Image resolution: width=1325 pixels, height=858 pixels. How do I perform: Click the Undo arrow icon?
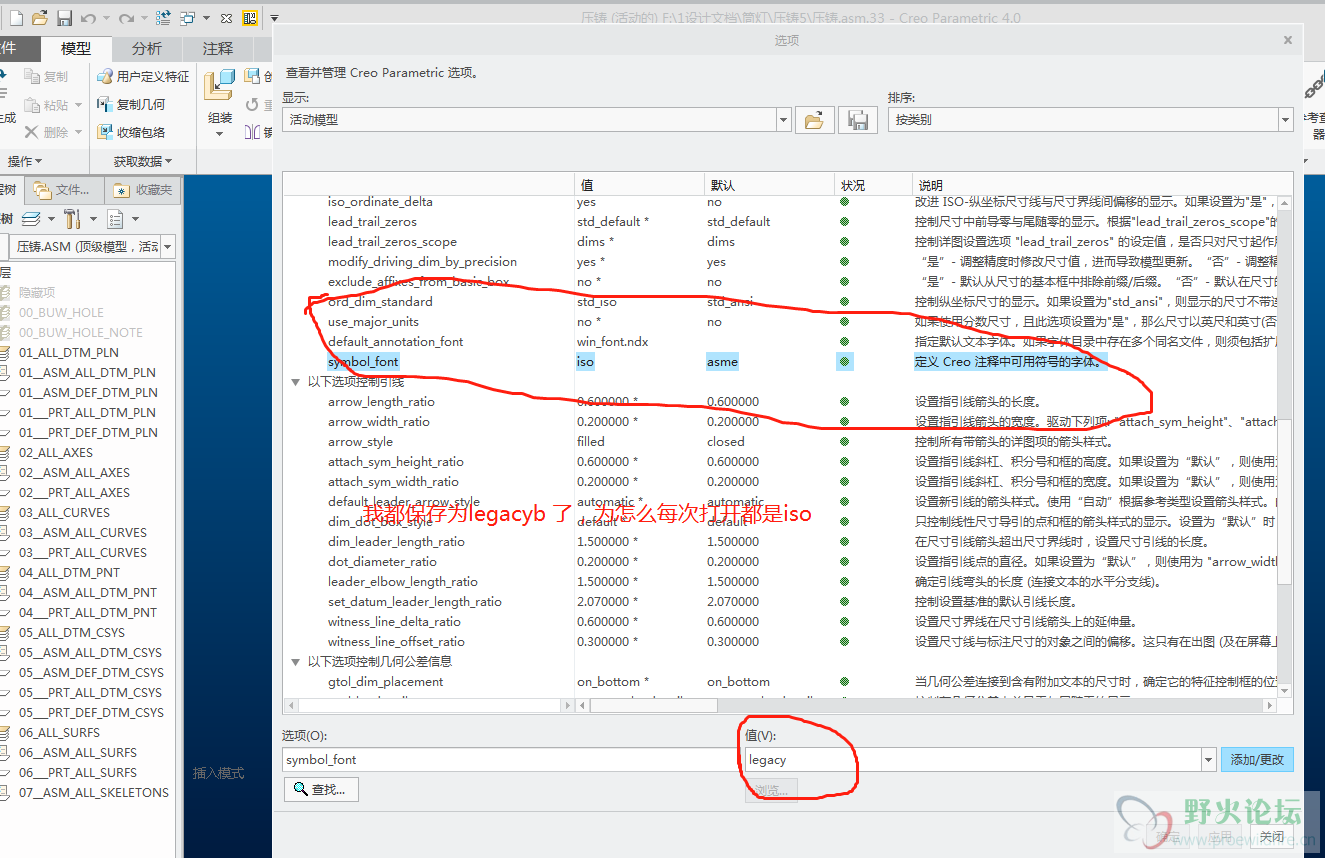[87, 18]
